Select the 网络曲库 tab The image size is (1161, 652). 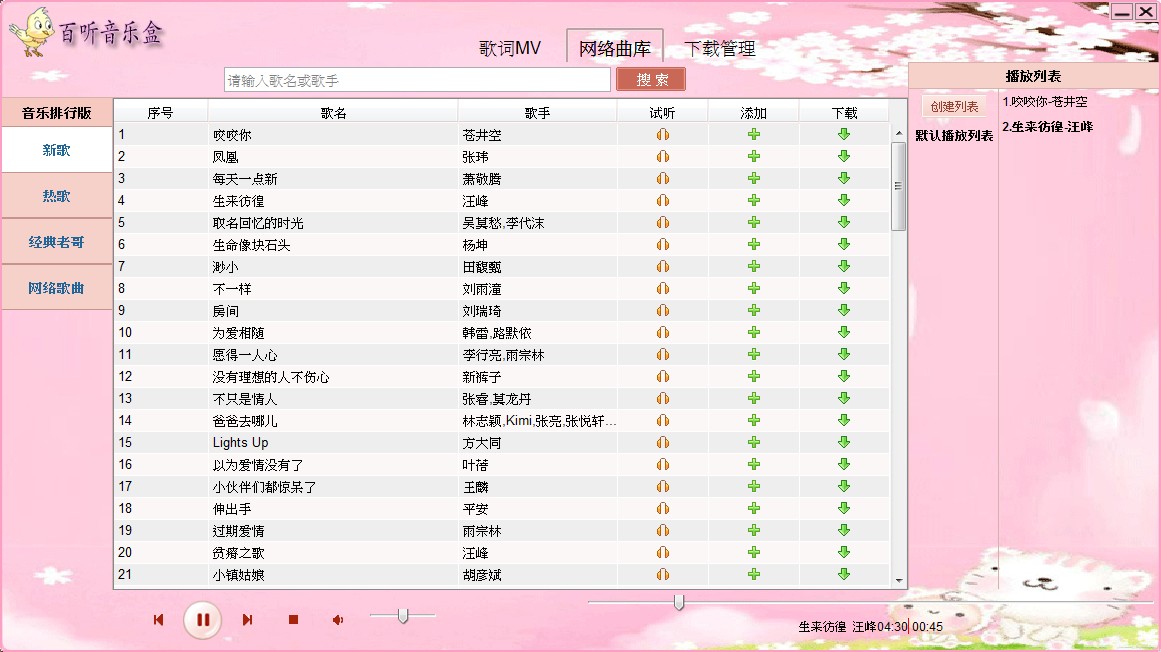615,48
